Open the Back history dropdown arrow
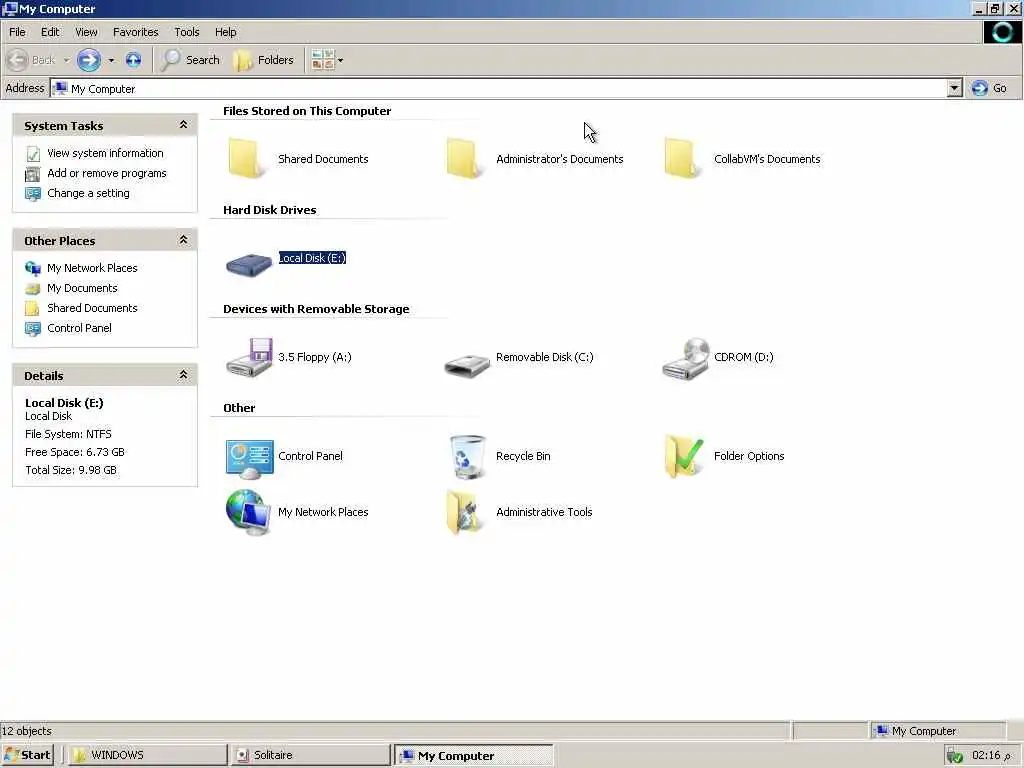The image size is (1024, 768). 66,61
